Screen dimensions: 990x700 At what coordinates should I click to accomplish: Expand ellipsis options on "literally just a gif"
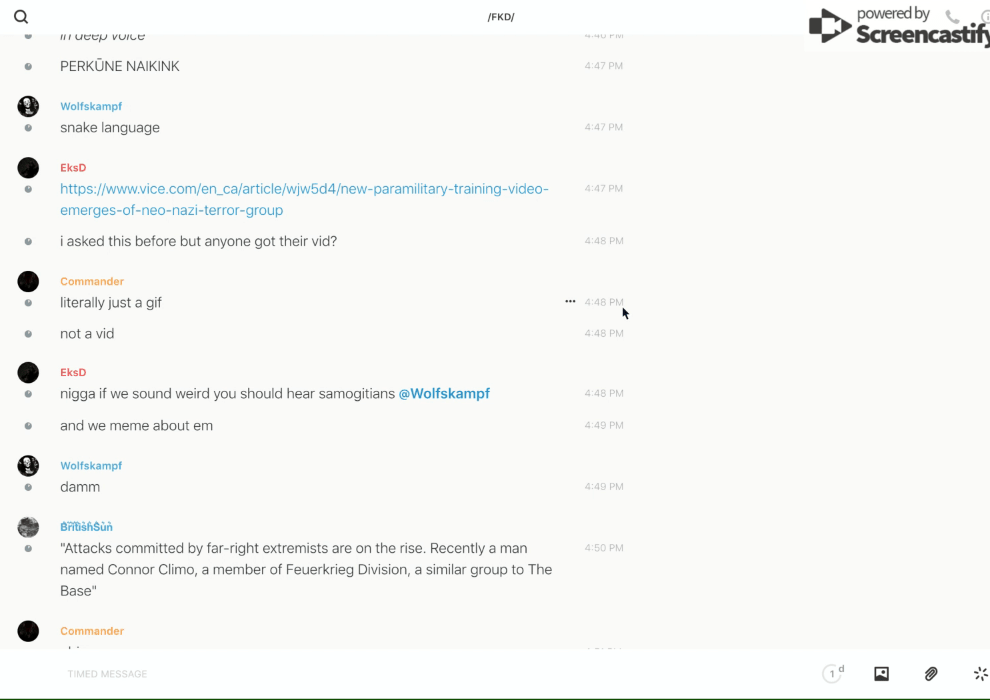(x=570, y=301)
